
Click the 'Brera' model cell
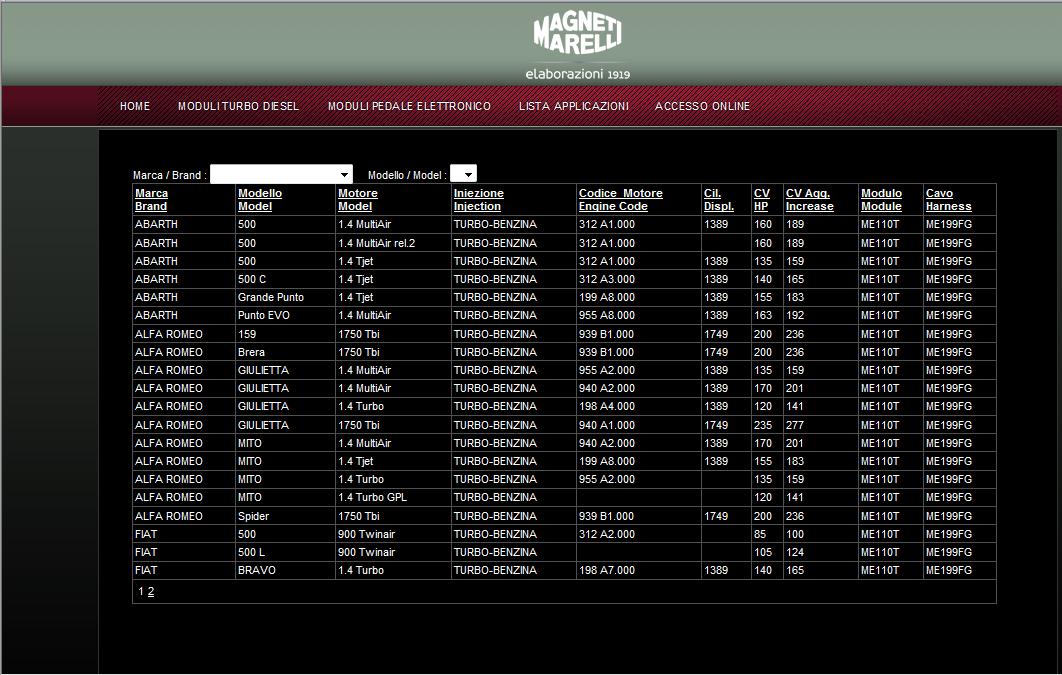pos(251,353)
